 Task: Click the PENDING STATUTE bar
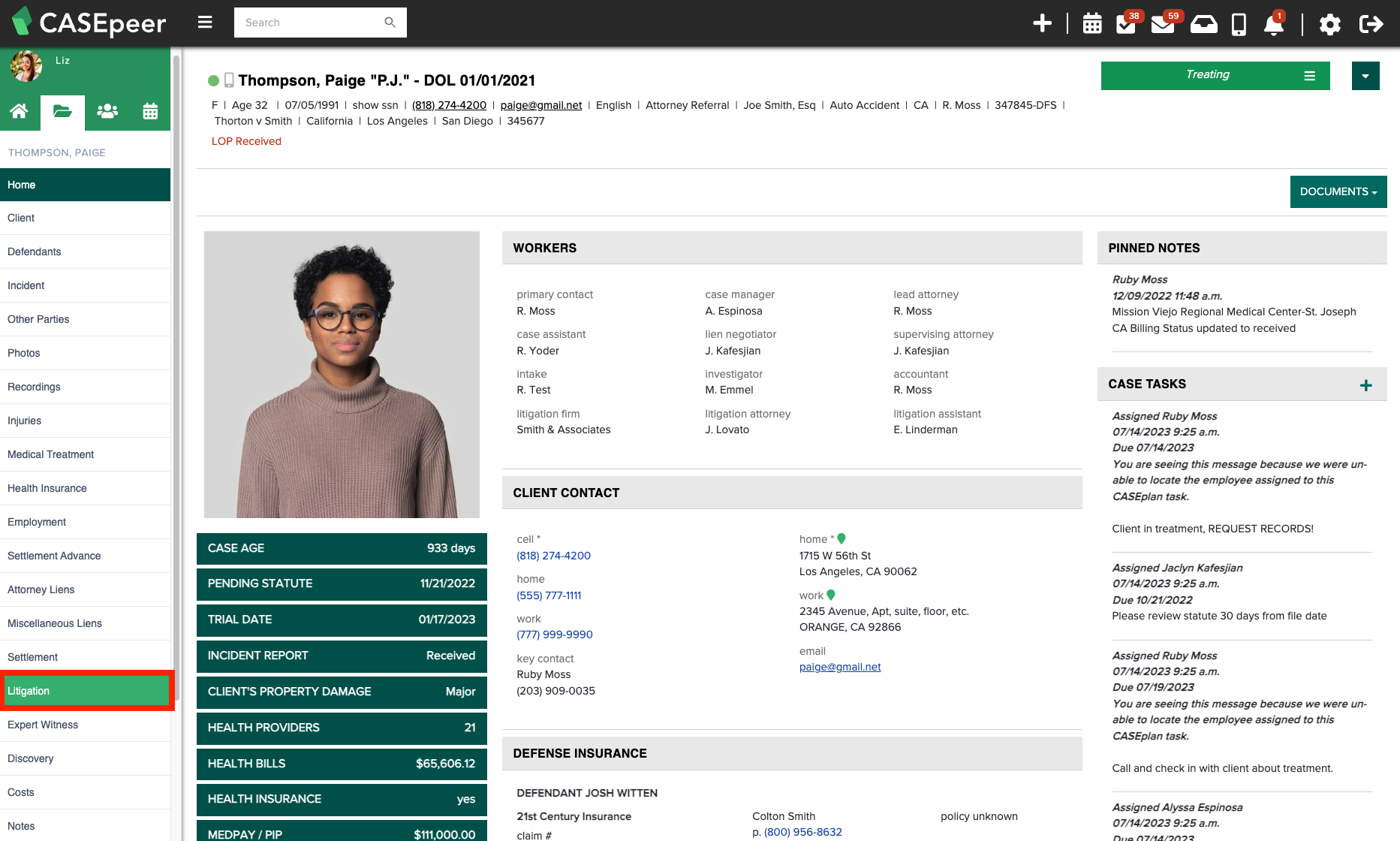tap(342, 583)
